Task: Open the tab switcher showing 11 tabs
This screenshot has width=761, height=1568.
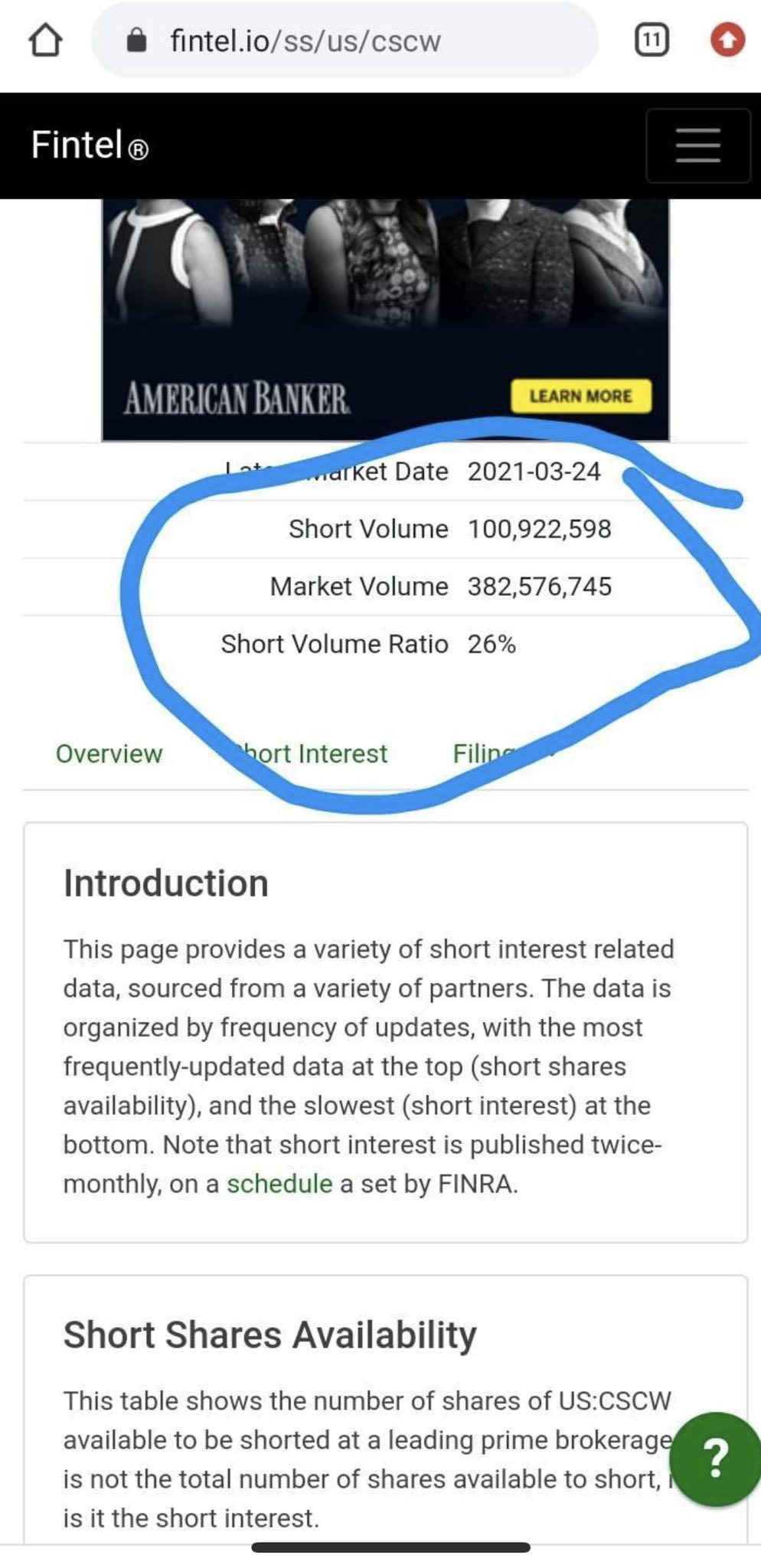Action: pos(652,40)
